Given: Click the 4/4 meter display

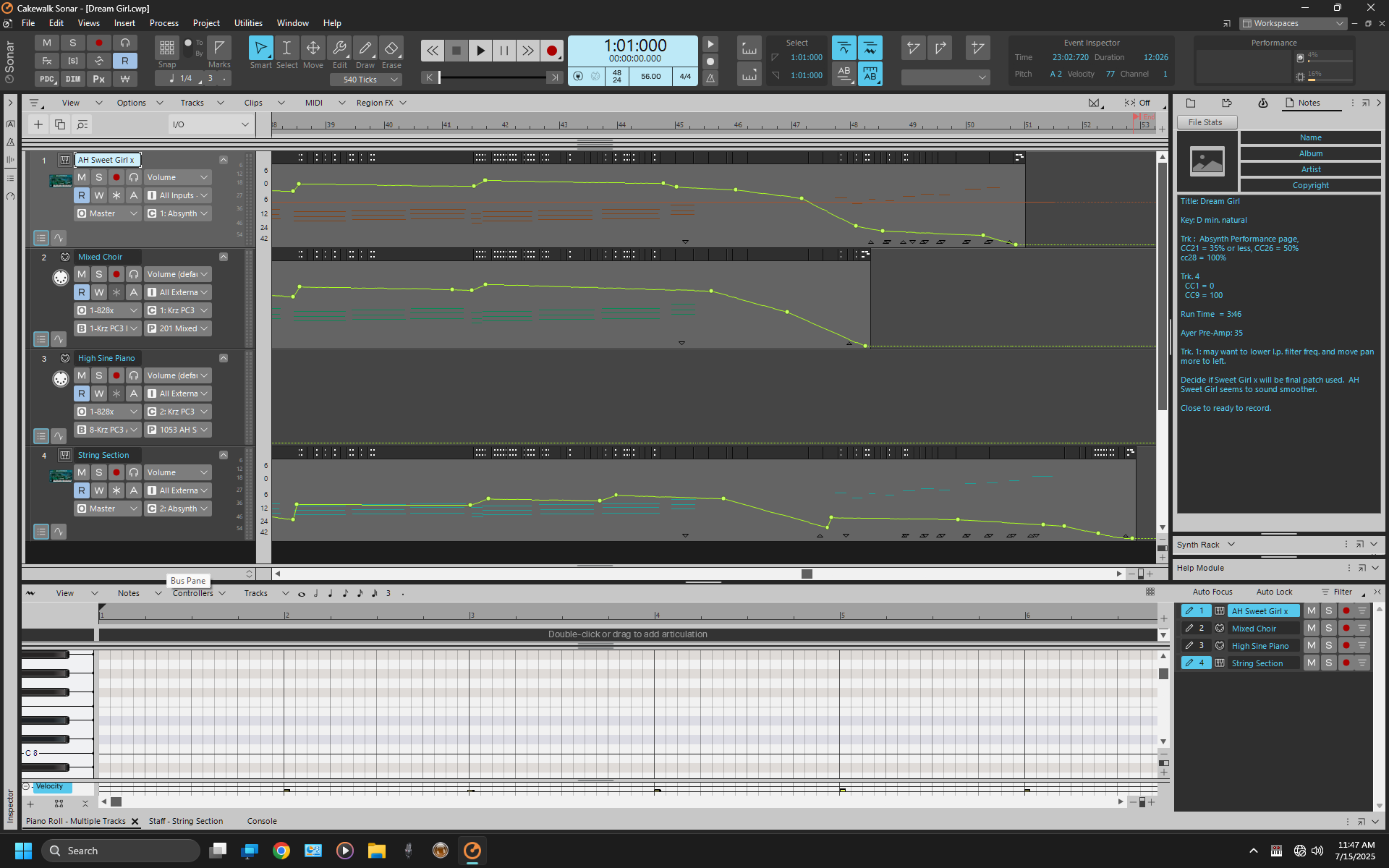Looking at the screenshot, I should [x=684, y=77].
